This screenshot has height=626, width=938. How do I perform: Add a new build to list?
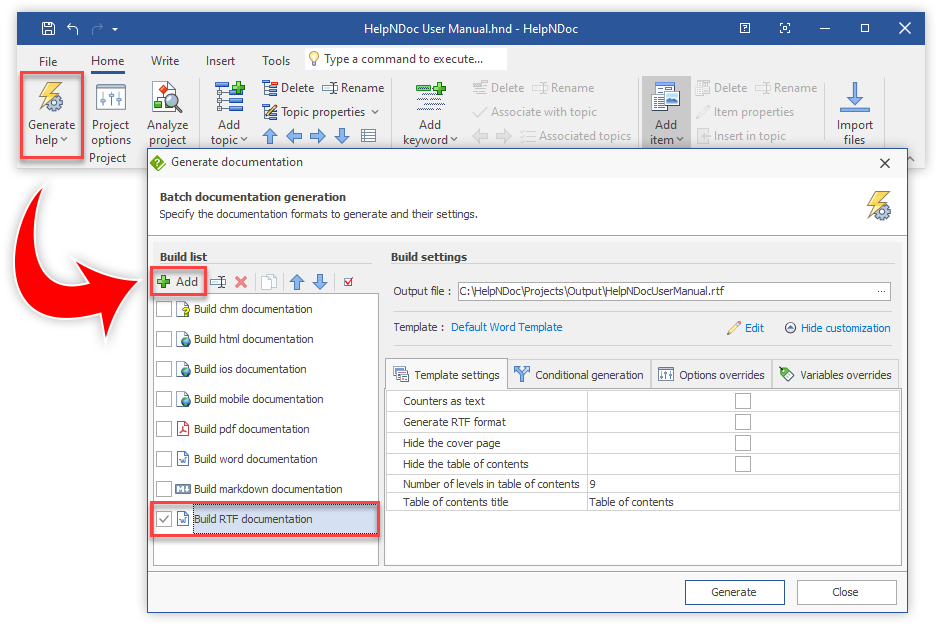tap(178, 282)
